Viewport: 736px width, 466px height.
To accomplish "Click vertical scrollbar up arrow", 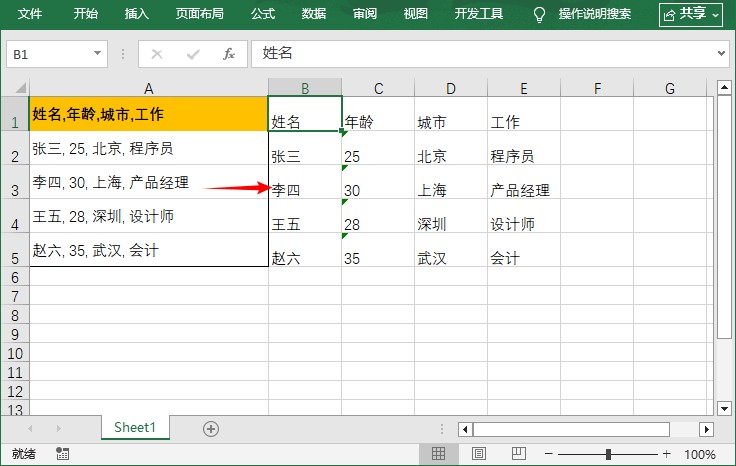I will [x=724, y=87].
